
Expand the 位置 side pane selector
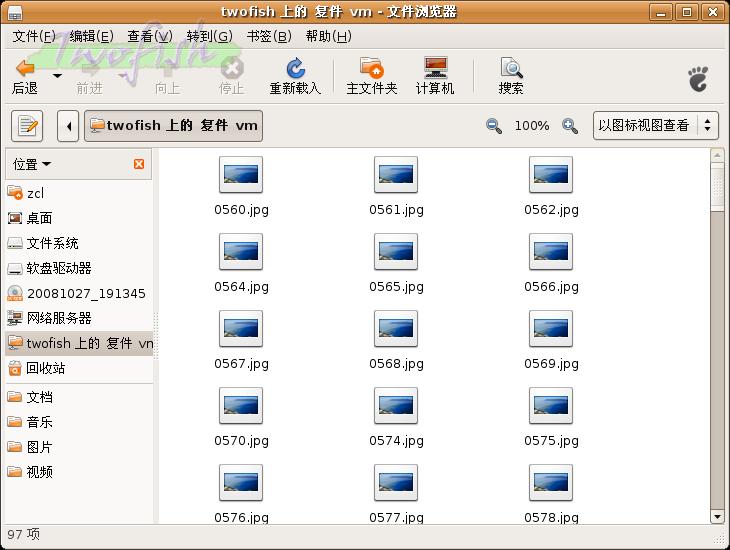click(x=32, y=164)
